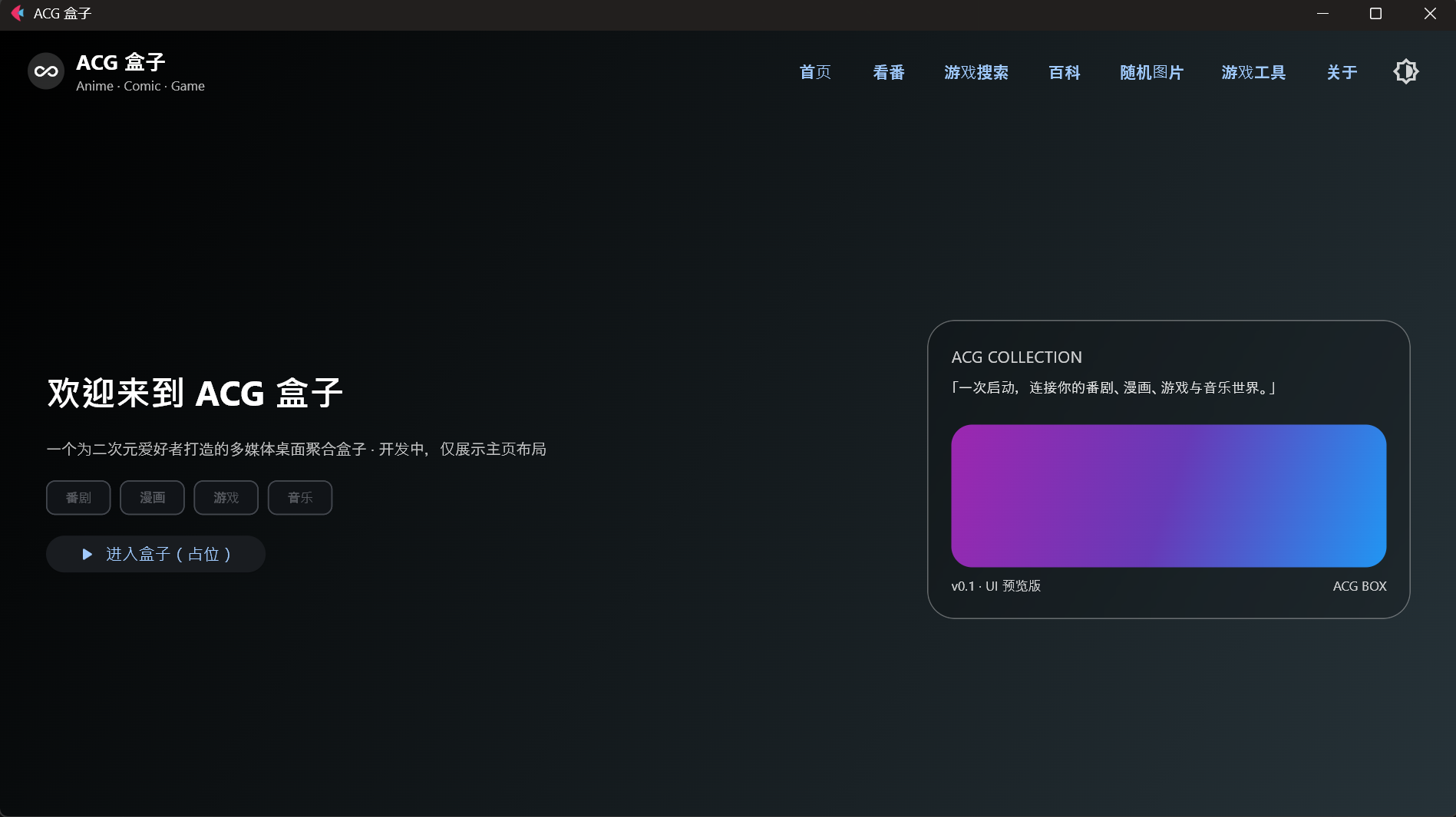
Task: Open 百科 in the navigation bar
Action: pyautogui.click(x=1064, y=72)
